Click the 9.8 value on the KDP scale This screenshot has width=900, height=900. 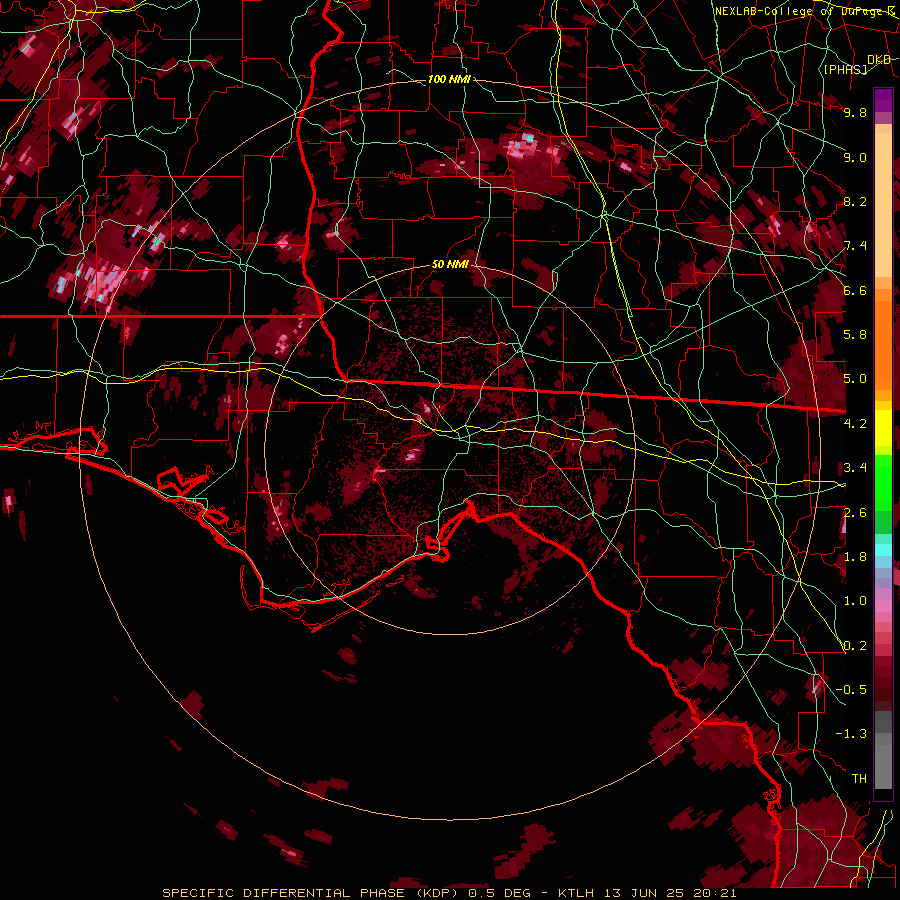(x=855, y=112)
